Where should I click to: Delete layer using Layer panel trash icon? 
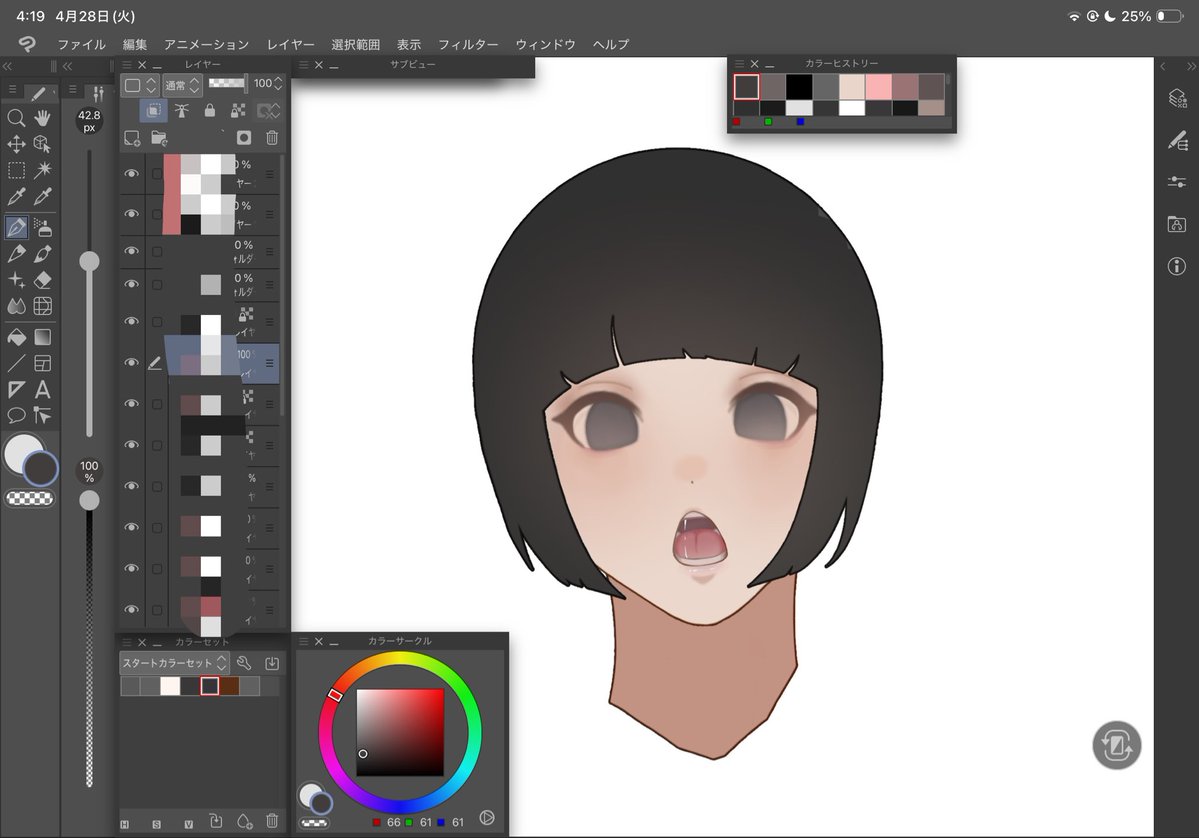click(271, 138)
